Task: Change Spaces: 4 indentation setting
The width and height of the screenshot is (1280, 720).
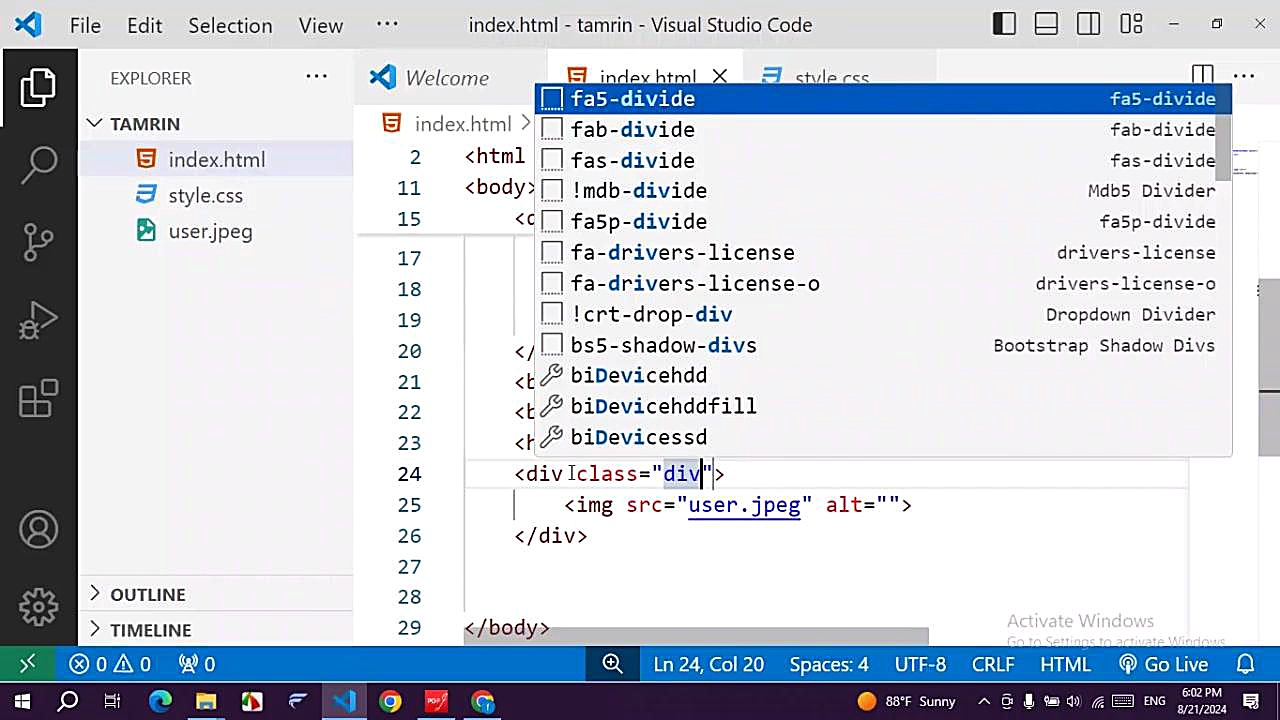Action: [828, 664]
